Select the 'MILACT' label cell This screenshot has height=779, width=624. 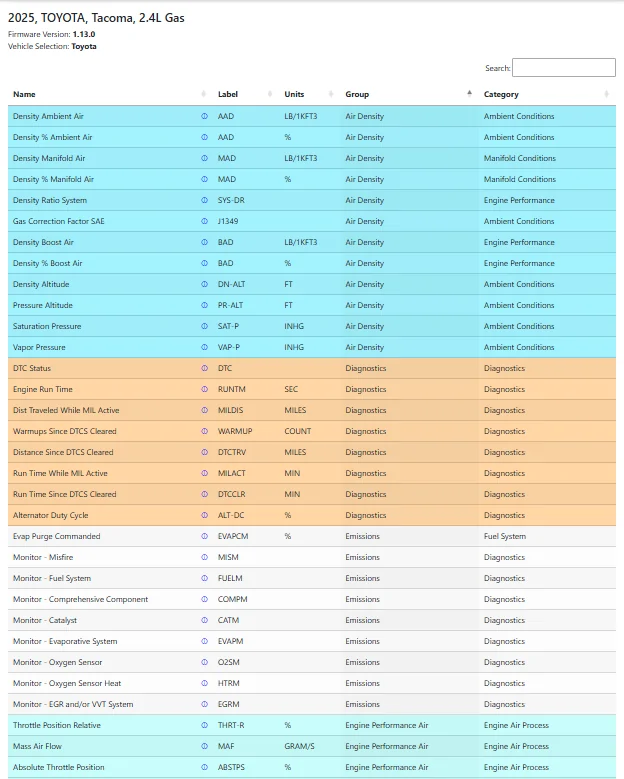point(245,473)
